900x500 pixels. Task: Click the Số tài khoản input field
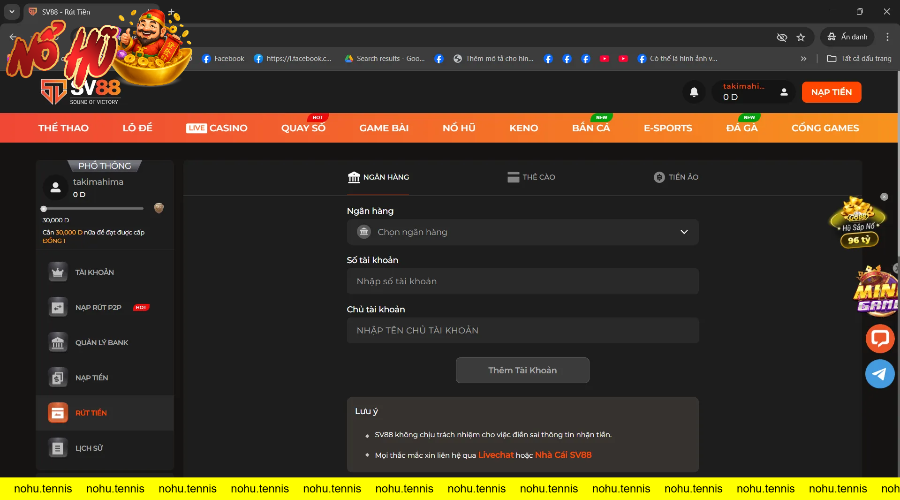522,281
